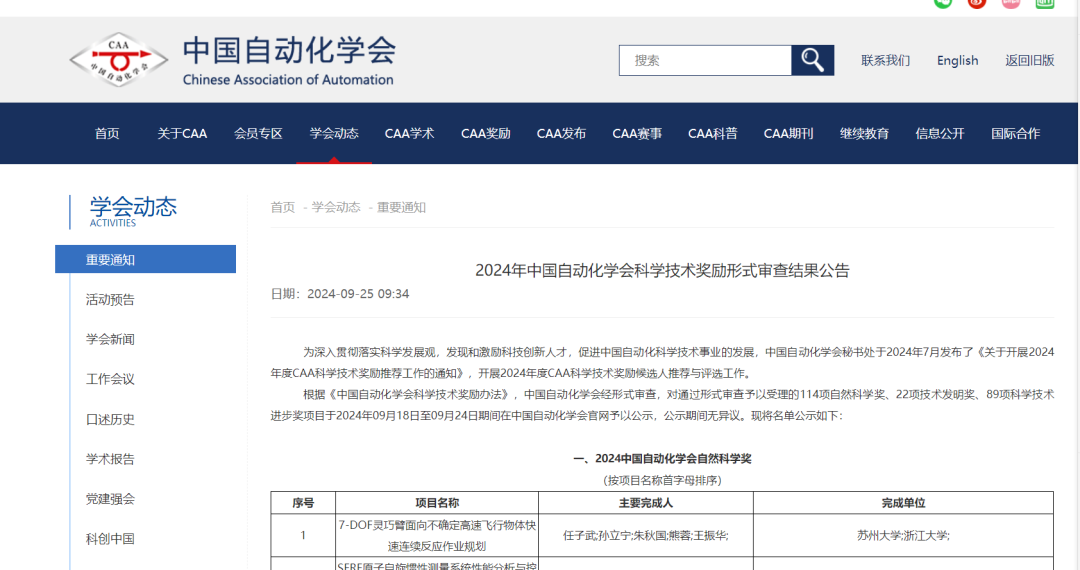1080x570 pixels.
Task: Click the 重要通知 breadcrumb link
Action: 401,207
